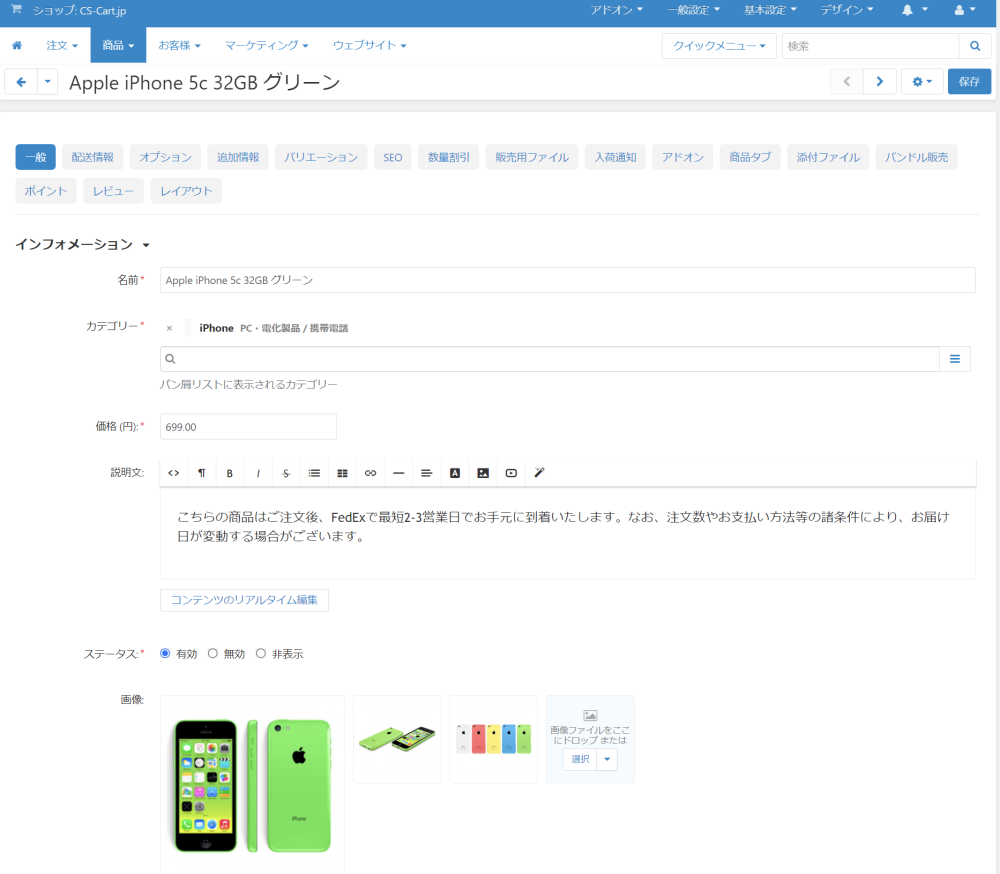Viewport: 1000px width, 874px height.
Task: Open paragraph format tool in editor
Action: click(202, 473)
